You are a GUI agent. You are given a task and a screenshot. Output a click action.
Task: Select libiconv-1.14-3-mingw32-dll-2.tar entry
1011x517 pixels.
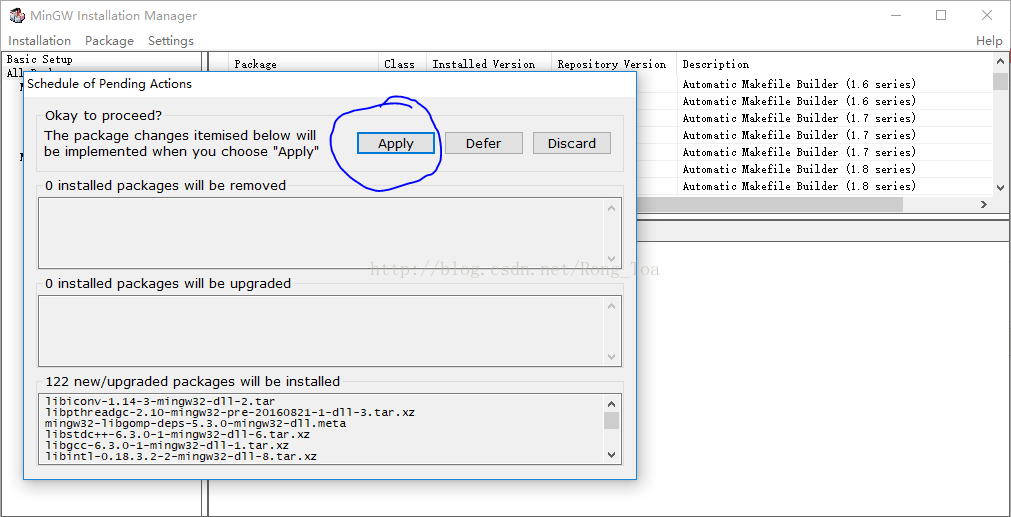point(160,401)
